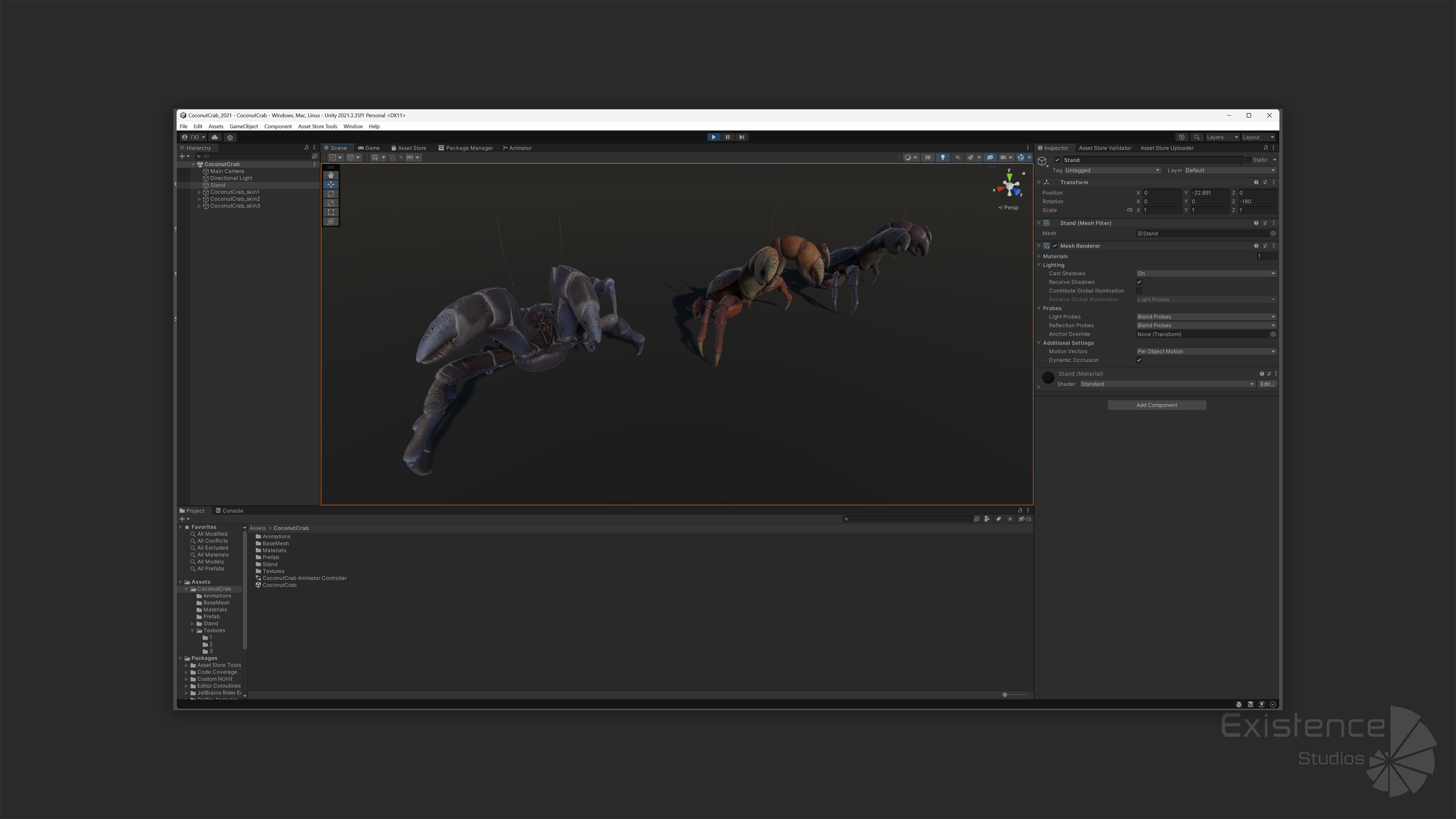Expand the Materials foldout in Mesh Renderer
1456x819 pixels.
point(1039,257)
